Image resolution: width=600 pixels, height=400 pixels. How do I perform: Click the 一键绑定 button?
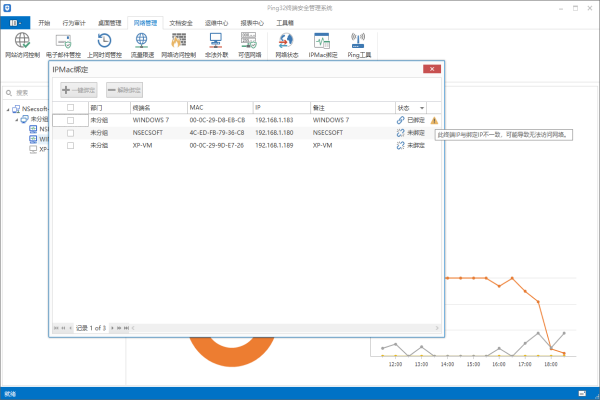click(79, 89)
